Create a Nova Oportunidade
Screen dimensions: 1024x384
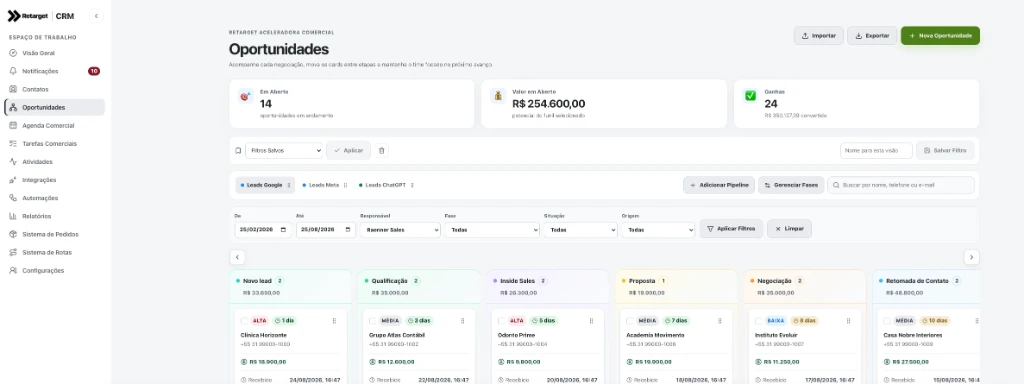coord(940,36)
